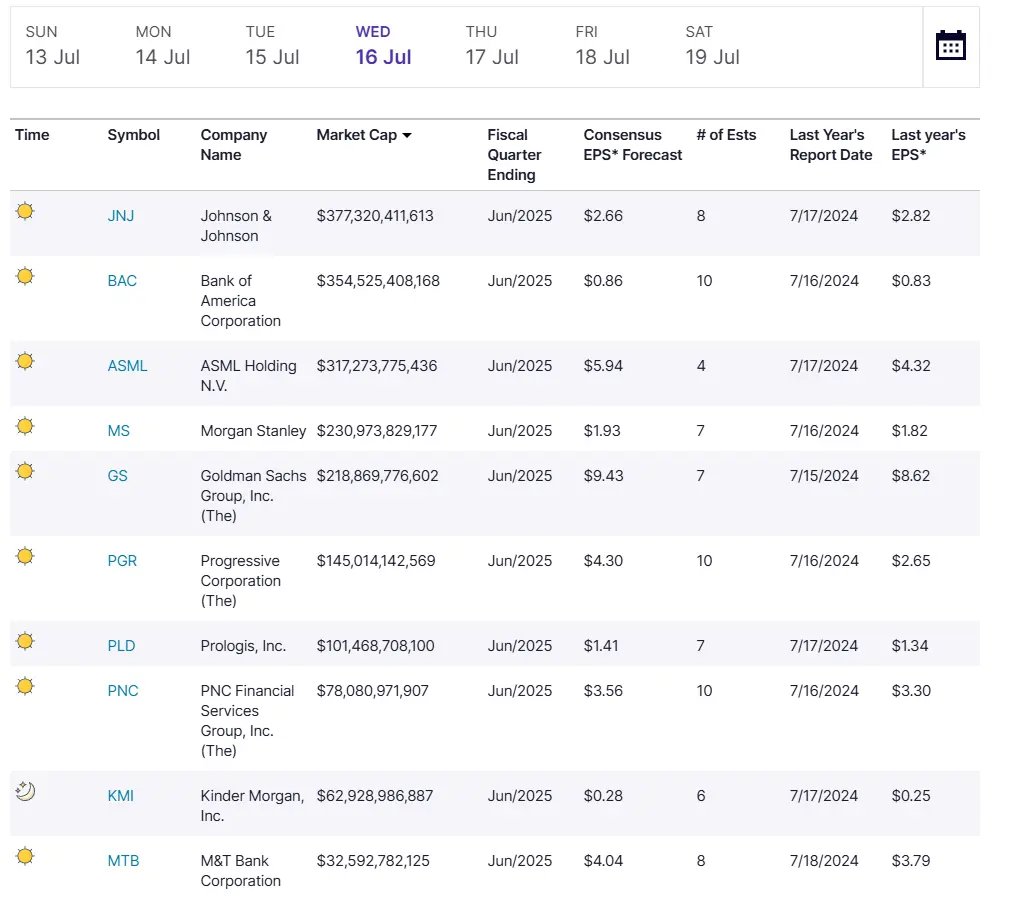Open the calendar date picker icon
Viewport: 1017px width, 915px height.
tap(950, 45)
